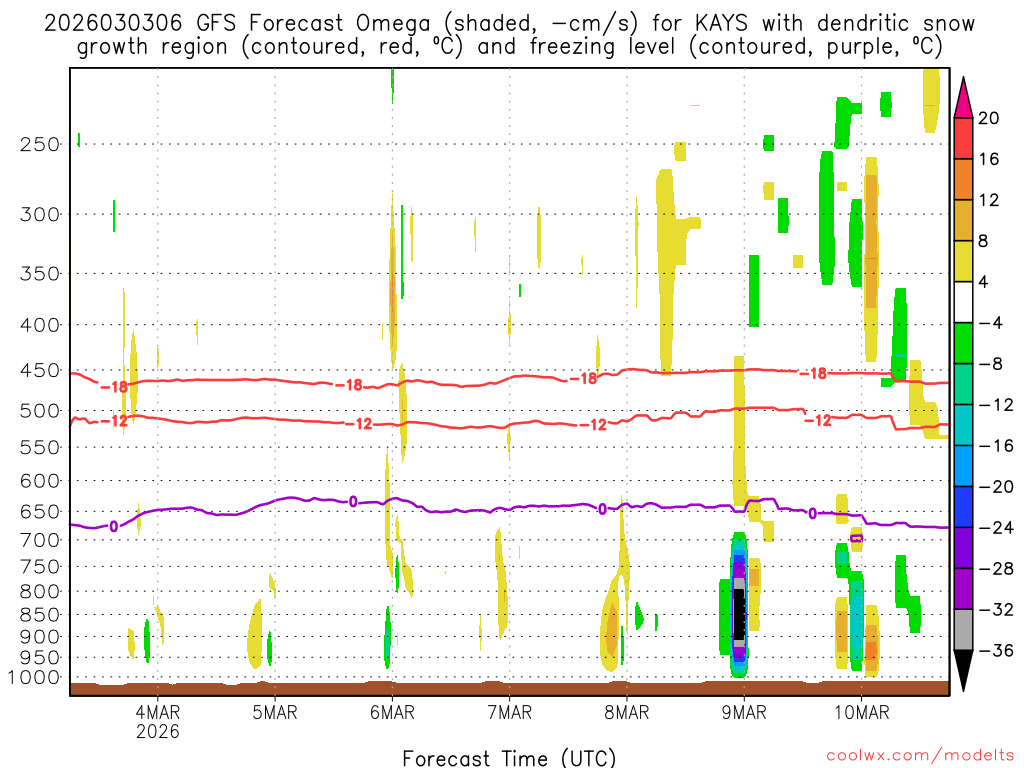The image size is (1024, 768).
Task: Click the white colorbar swatch between -4 and 4
Action: (963, 302)
